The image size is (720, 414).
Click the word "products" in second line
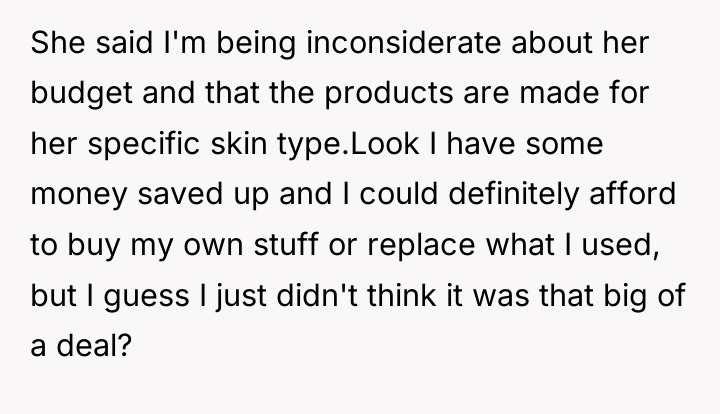coord(389,95)
